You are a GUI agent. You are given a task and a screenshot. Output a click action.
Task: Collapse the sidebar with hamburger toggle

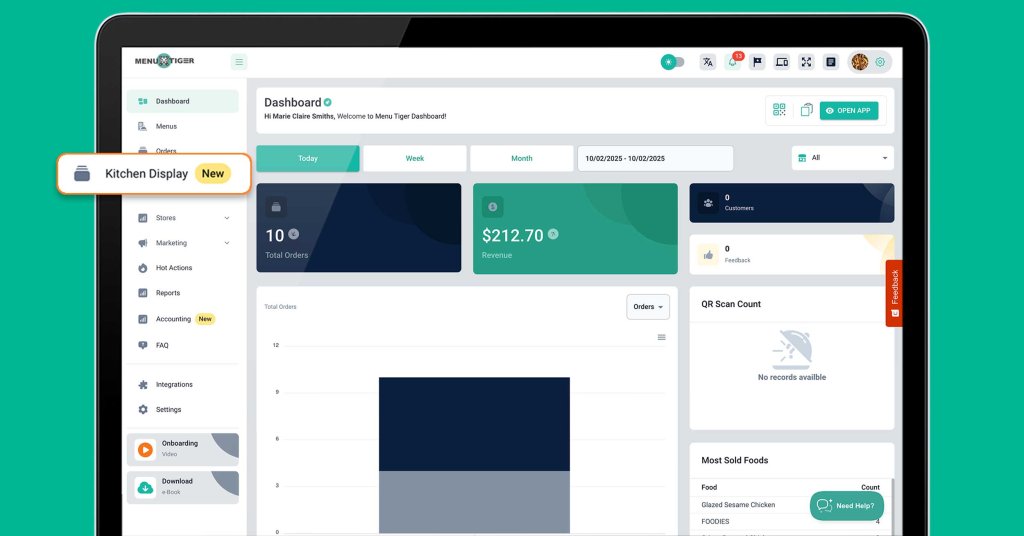coord(239,62)
